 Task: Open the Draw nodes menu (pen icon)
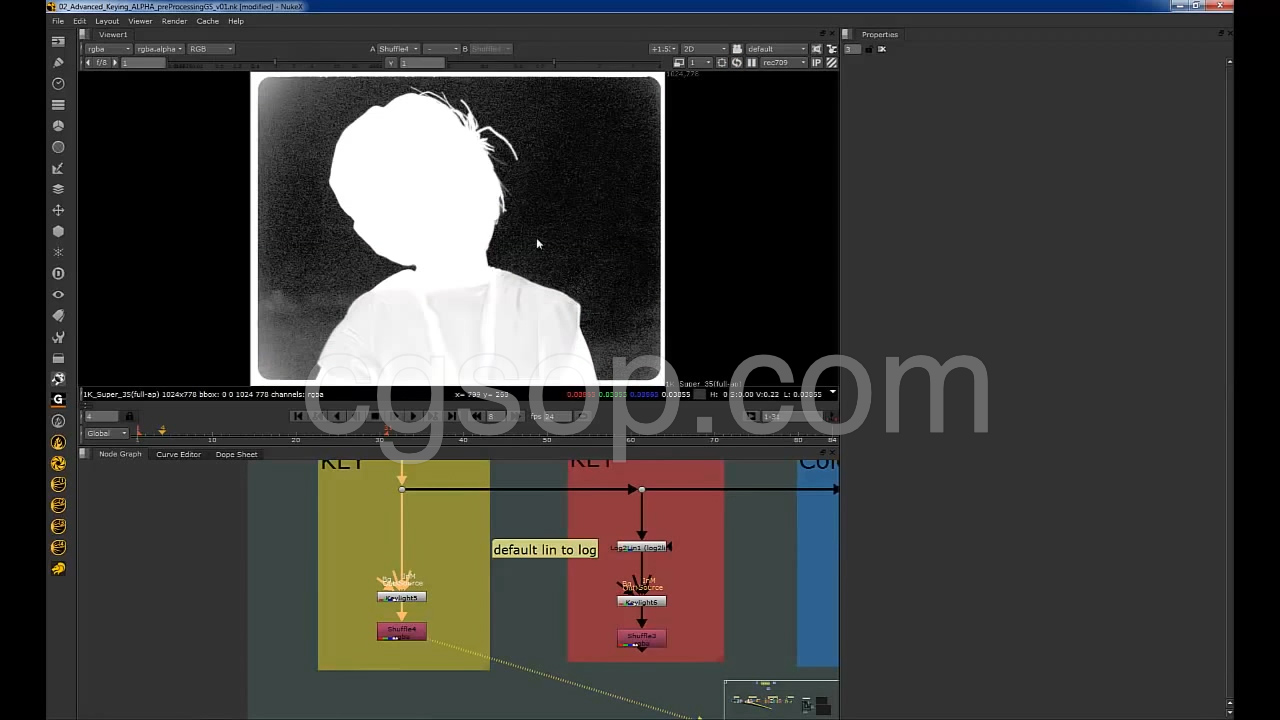point(58,62)
